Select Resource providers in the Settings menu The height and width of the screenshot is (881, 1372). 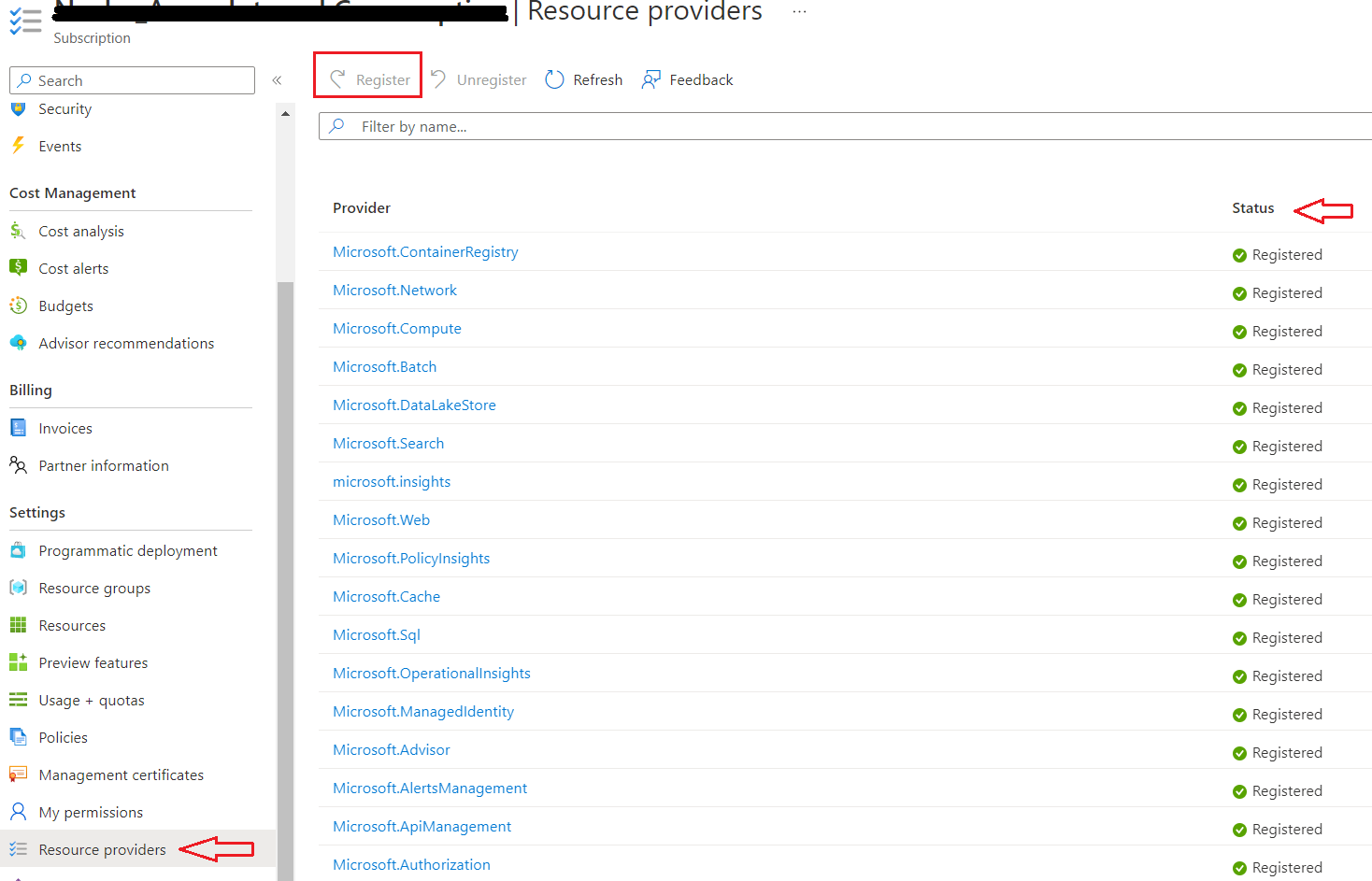pos(103,849)
